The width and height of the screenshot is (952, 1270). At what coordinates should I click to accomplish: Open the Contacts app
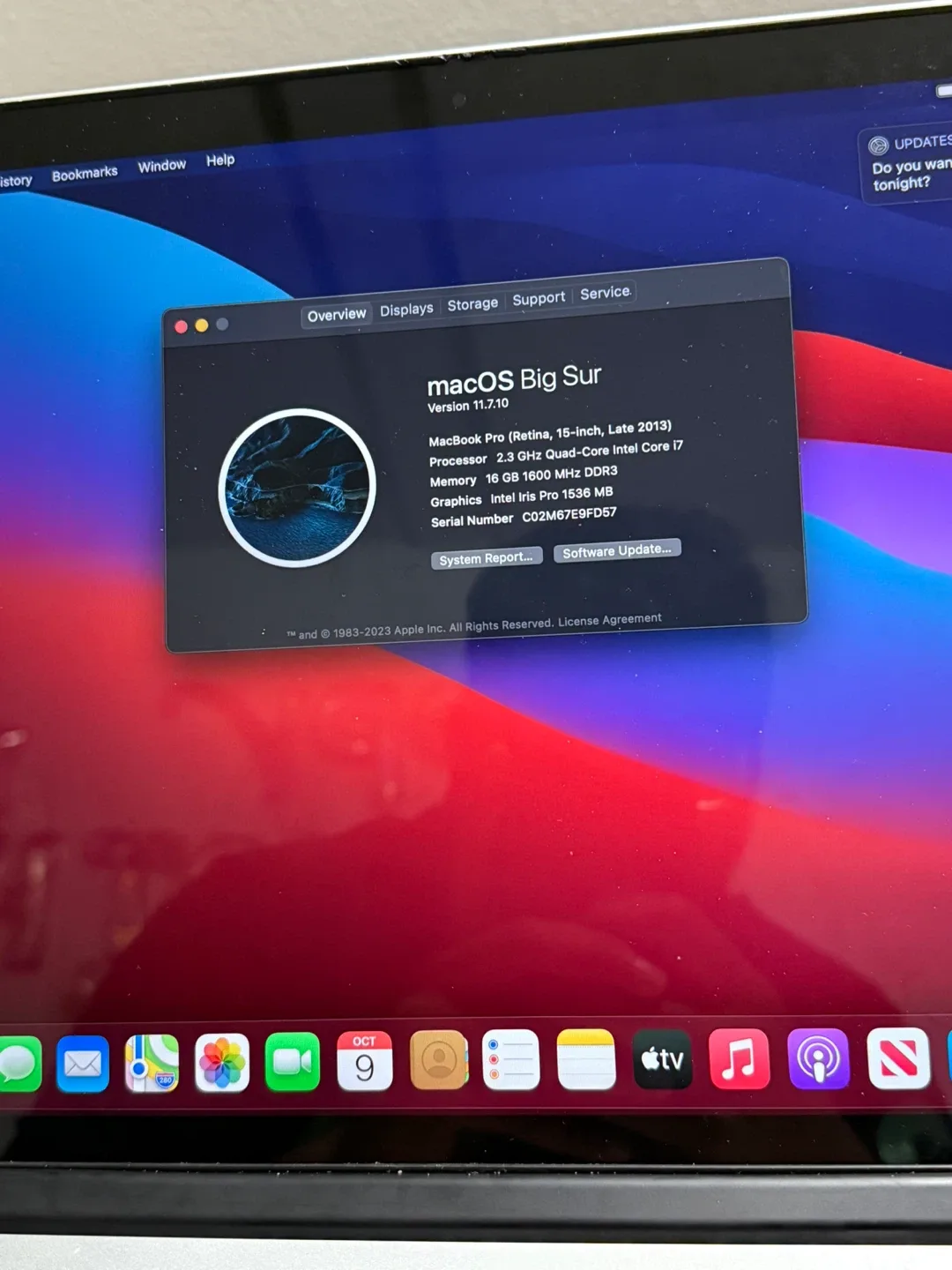point(439,1062)
